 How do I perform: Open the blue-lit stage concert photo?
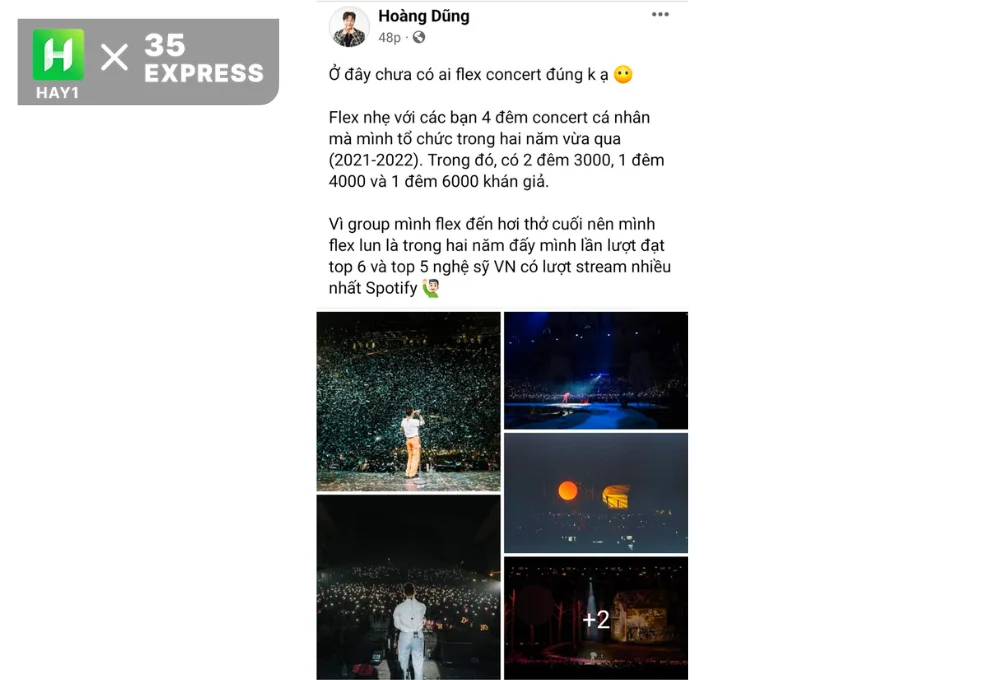point(596,370)
